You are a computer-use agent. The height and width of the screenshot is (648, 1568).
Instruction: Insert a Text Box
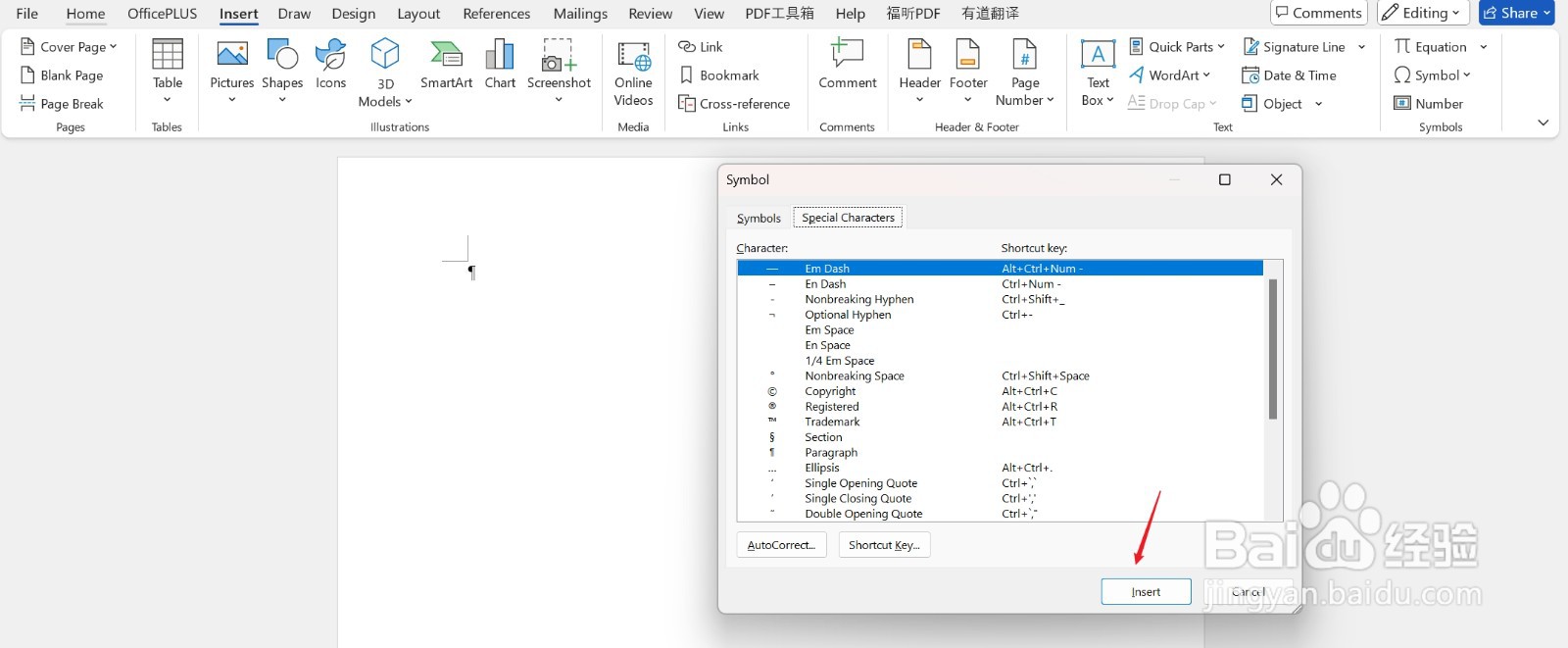[1098, 73]
